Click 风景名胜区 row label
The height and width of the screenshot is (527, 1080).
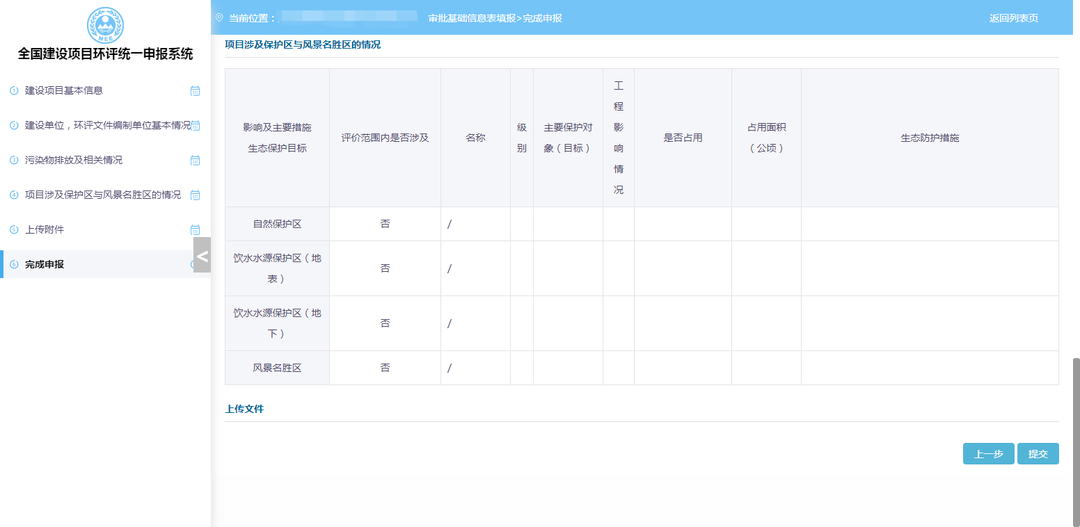(x=277, y=368)
